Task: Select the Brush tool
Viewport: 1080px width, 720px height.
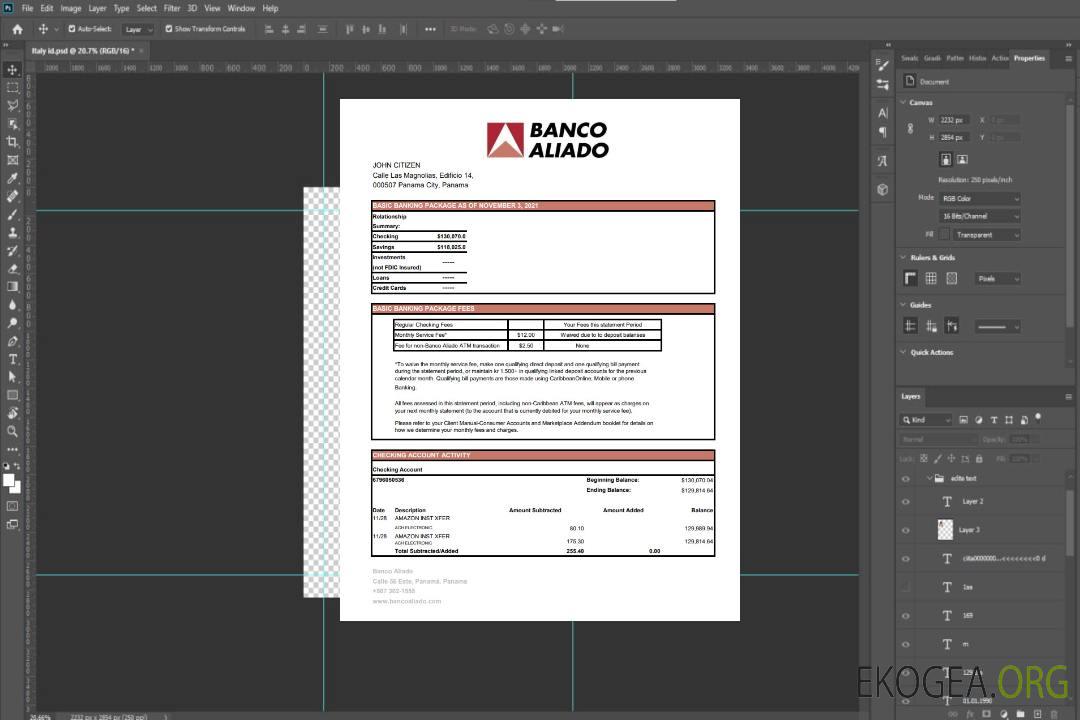Action: 12,214
